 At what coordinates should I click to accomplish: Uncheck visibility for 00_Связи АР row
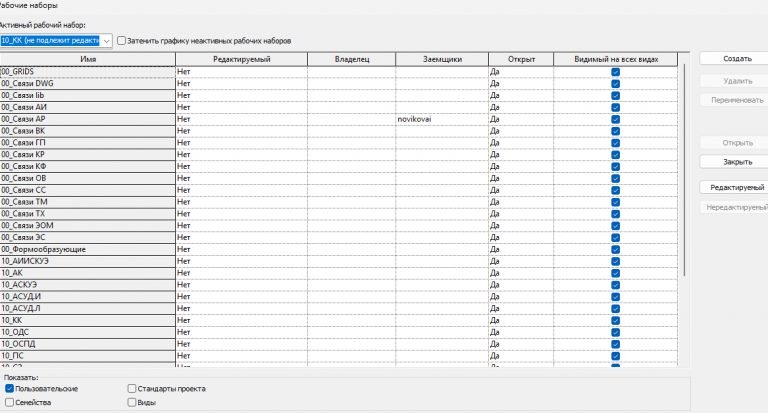click(x=616, y=119)
